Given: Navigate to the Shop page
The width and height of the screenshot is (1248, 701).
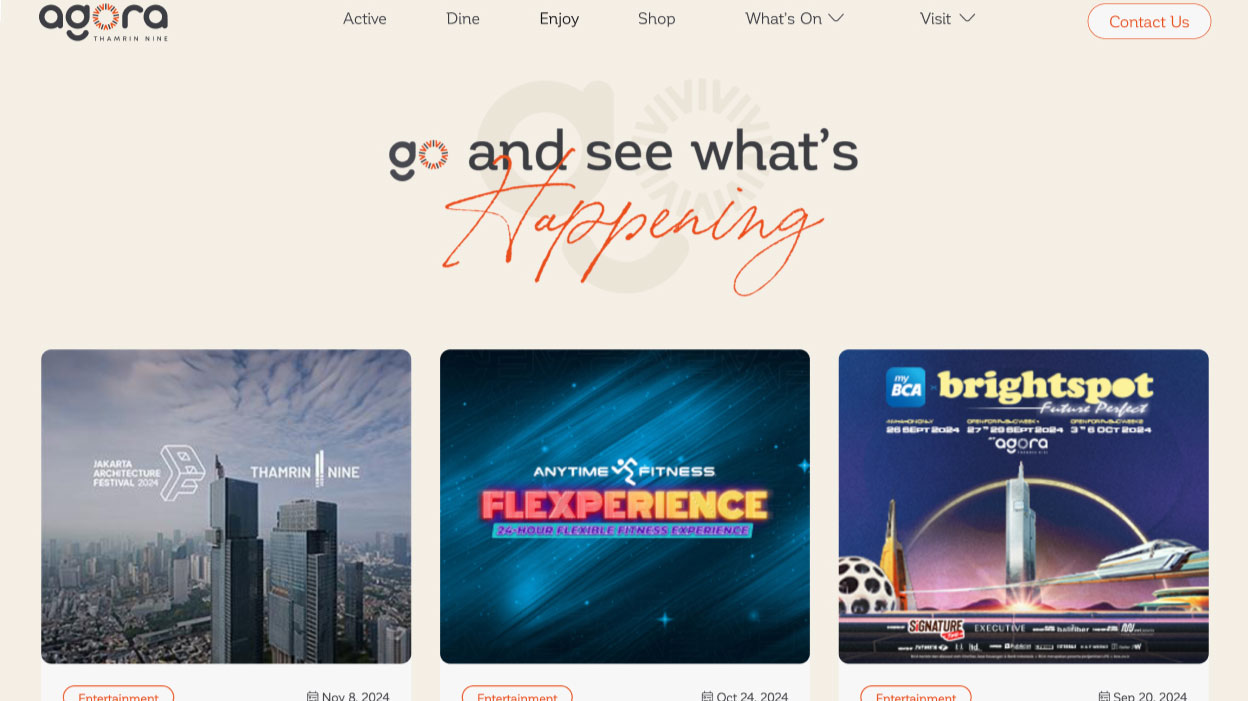Looking at the screenshot, I should tap(657, 18).
